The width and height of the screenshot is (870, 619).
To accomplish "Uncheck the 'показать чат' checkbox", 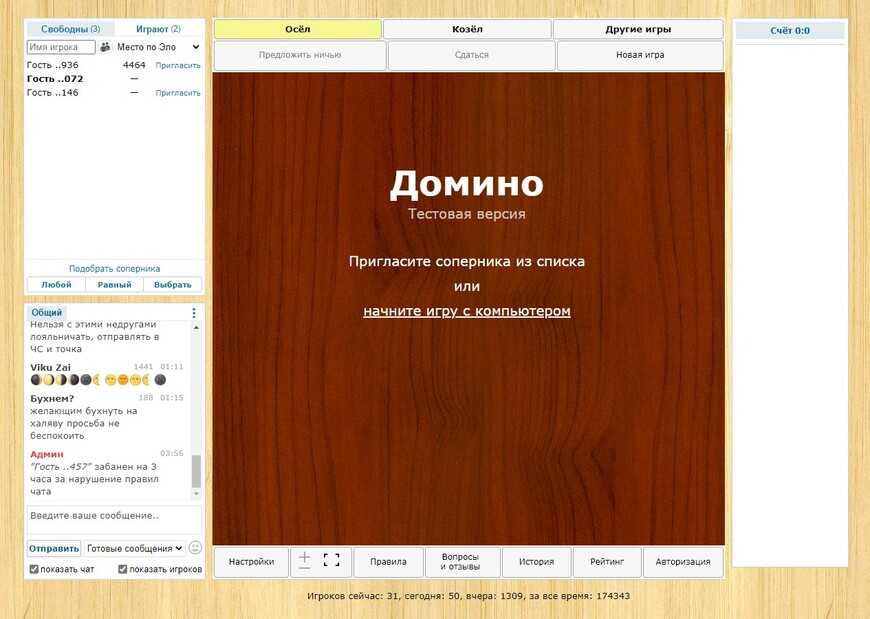I will (34, 569).
